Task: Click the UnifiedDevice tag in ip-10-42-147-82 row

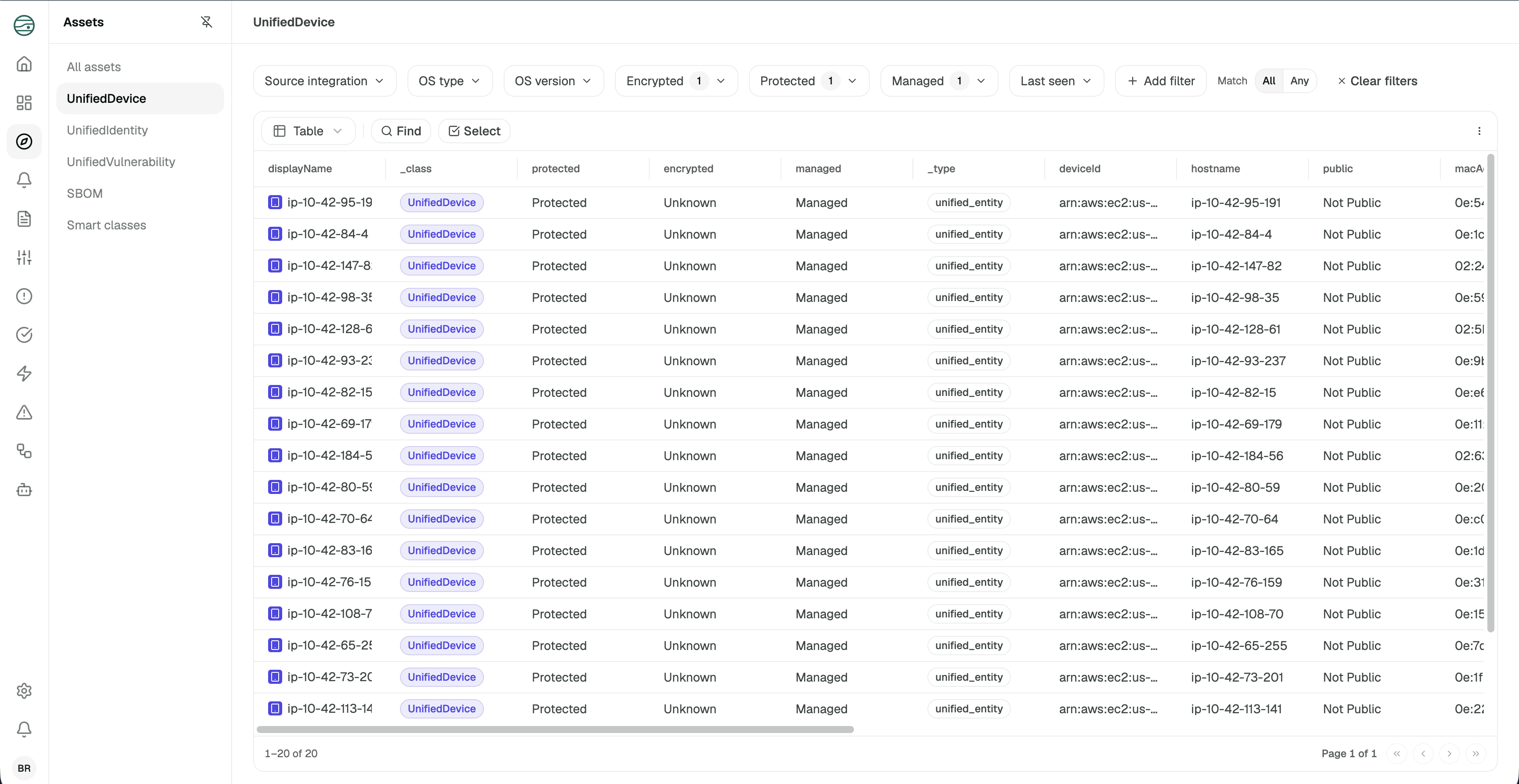Action: 442,266
